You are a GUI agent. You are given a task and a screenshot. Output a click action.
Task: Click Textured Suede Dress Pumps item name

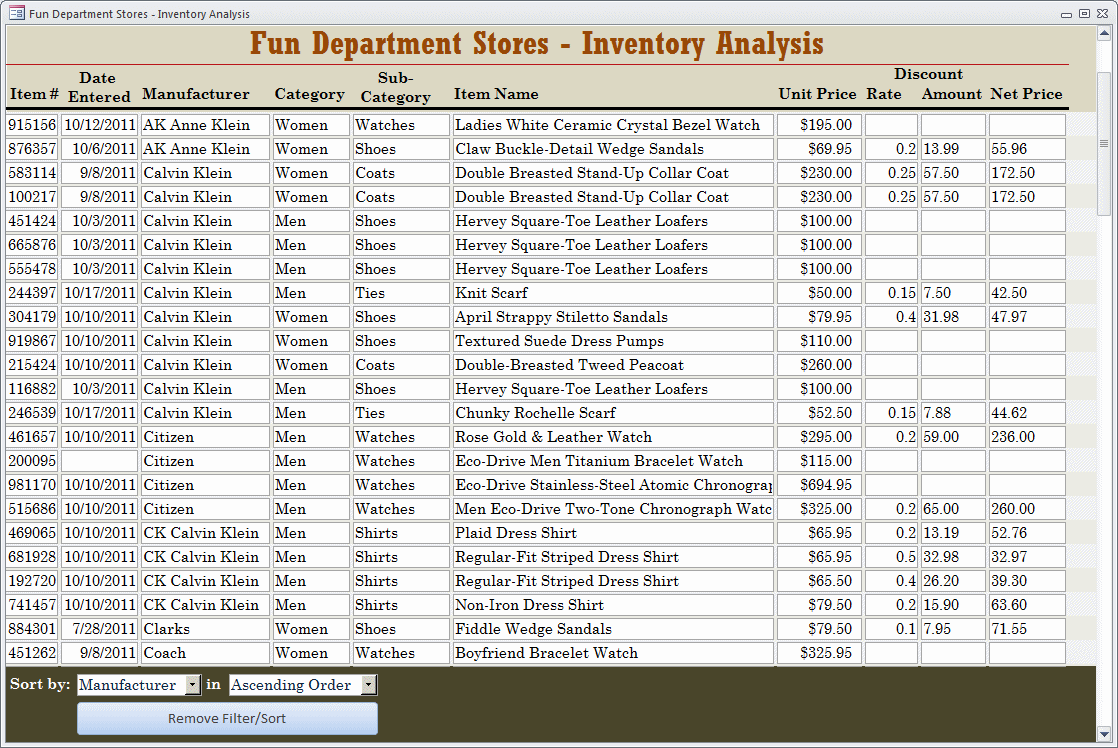pyautogui.click(x=613, y=341)
